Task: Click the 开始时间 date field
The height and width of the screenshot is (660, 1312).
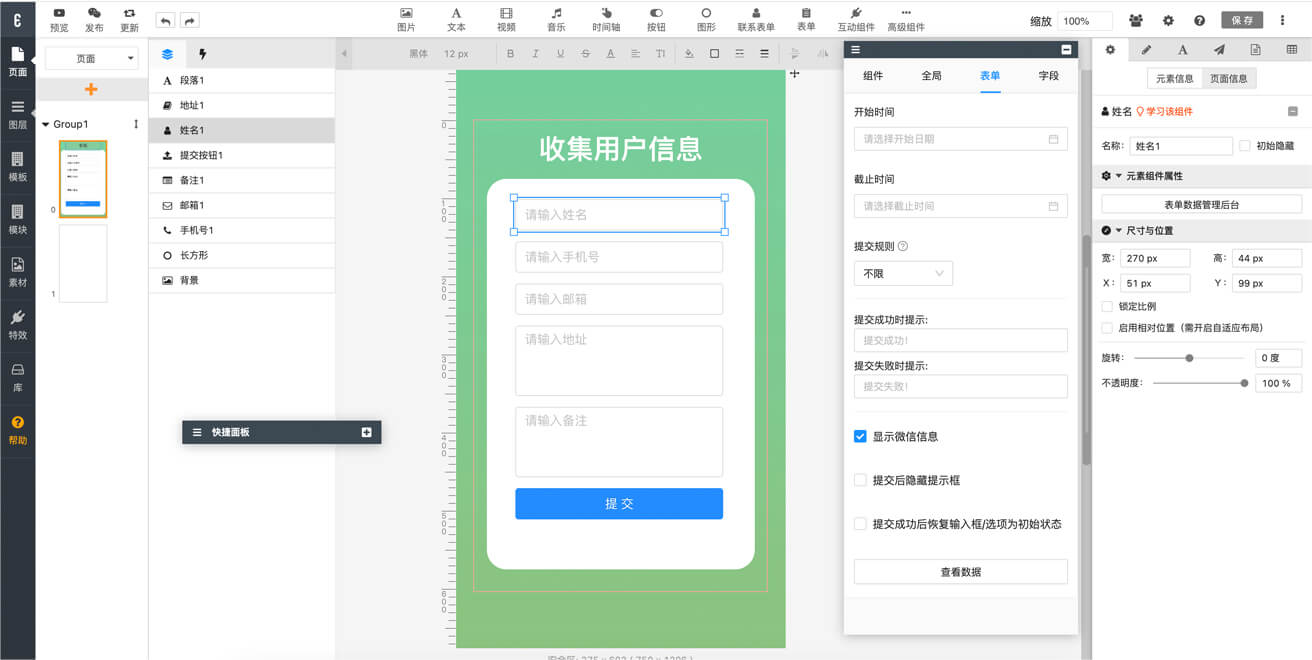Action: [961, 139]
